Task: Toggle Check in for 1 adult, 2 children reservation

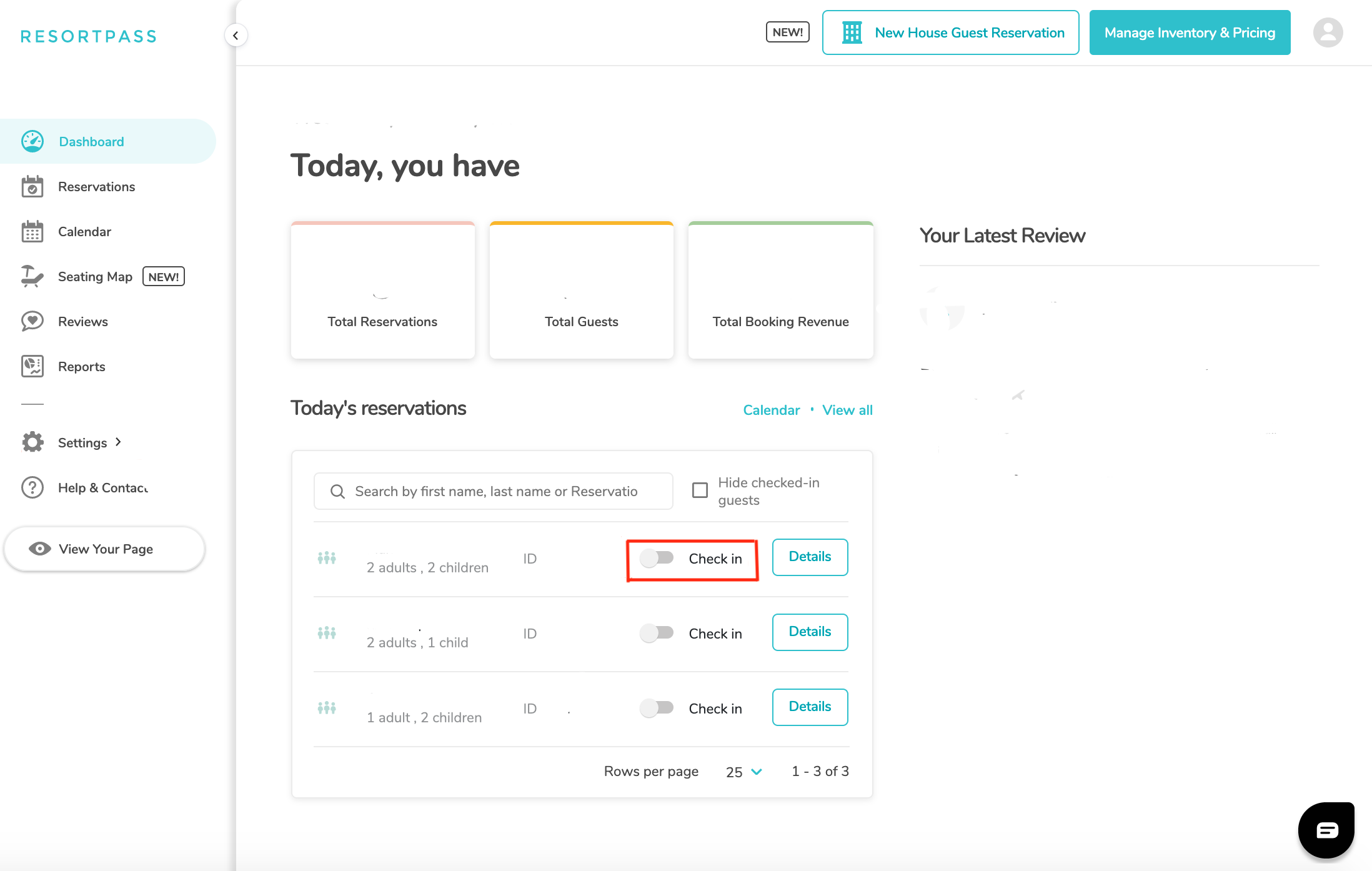Action: (x=657, y=708)
